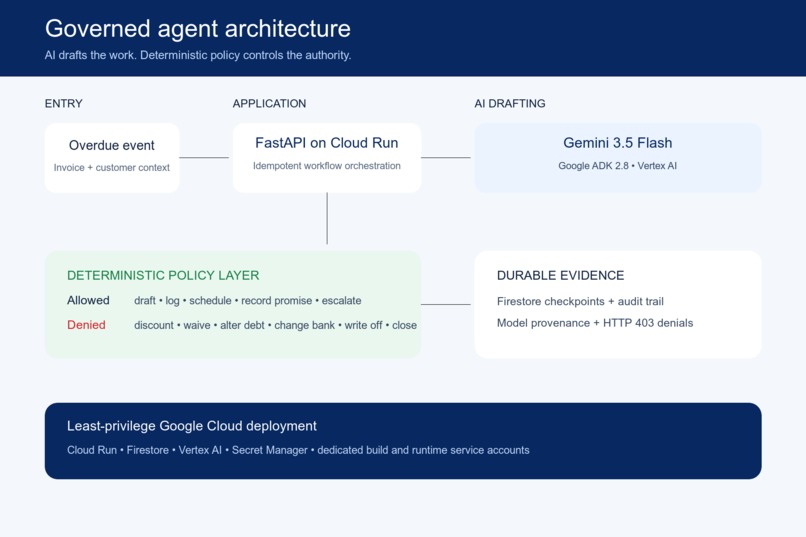Click 'Least-privilege Google Cloud deployment' heading
This screenshot has height=537, width=806.
click(x=192, y=426)
